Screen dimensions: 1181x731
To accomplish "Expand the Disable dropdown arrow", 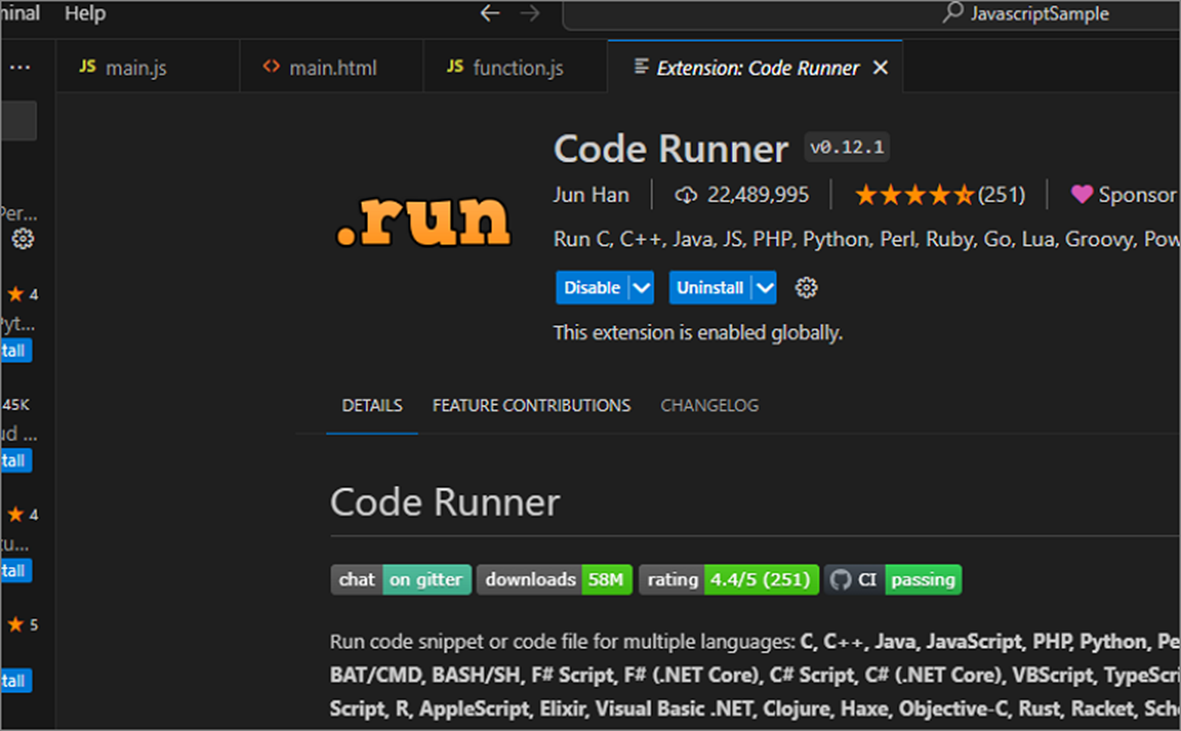I will (x=641, y=288).
